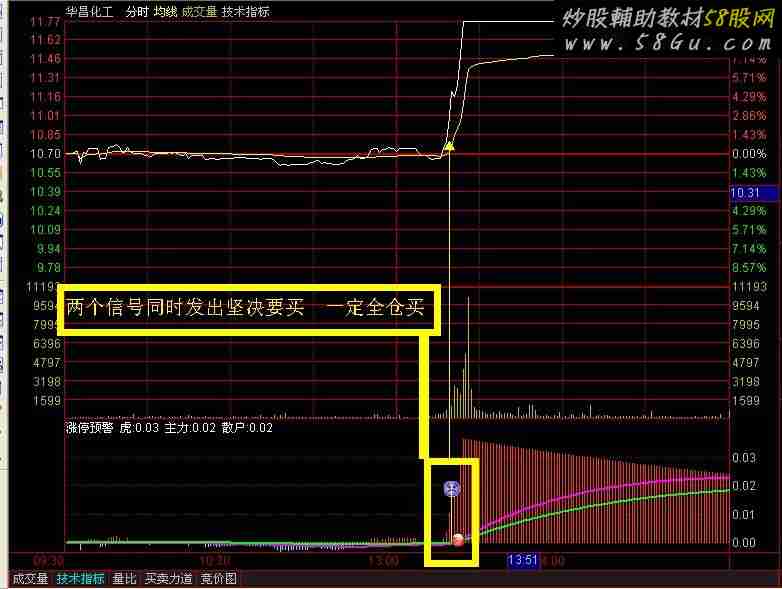Click the 技术指标 label in the chart header
The height and width of the screenshot is (589, 782).
pos(246,12)
